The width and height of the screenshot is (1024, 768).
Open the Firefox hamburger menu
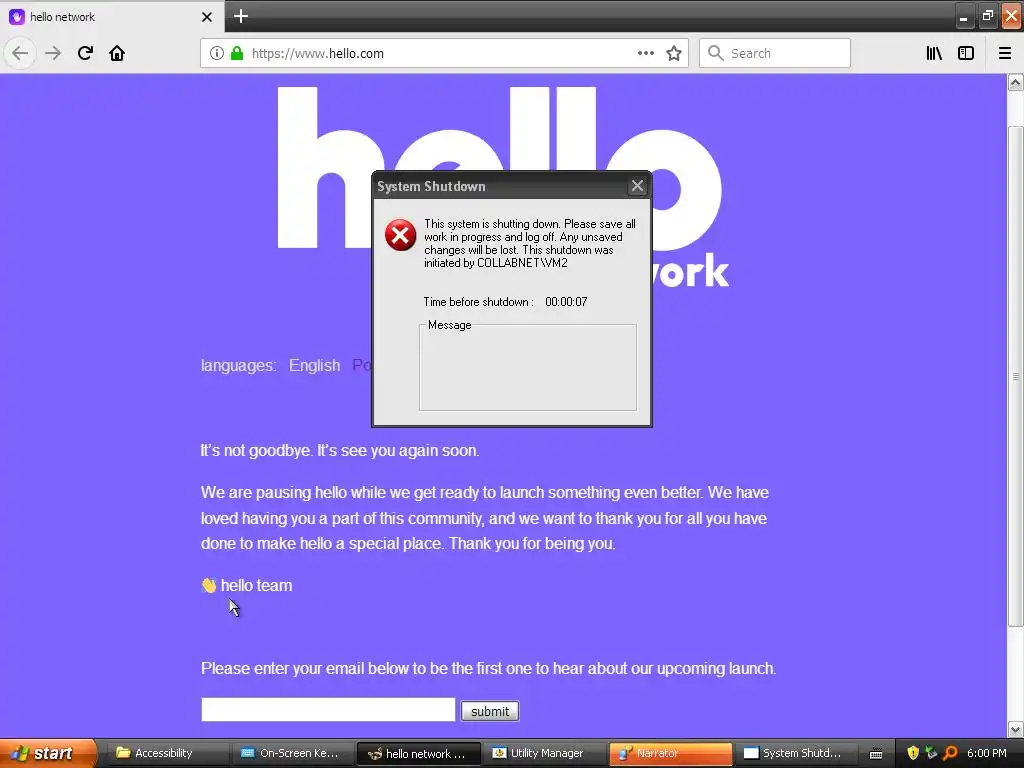tap(1005, 53)
